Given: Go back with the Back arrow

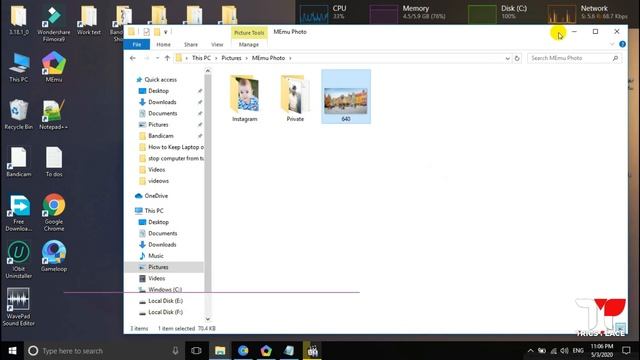Looking at the screenshot, I should [133, 58].
